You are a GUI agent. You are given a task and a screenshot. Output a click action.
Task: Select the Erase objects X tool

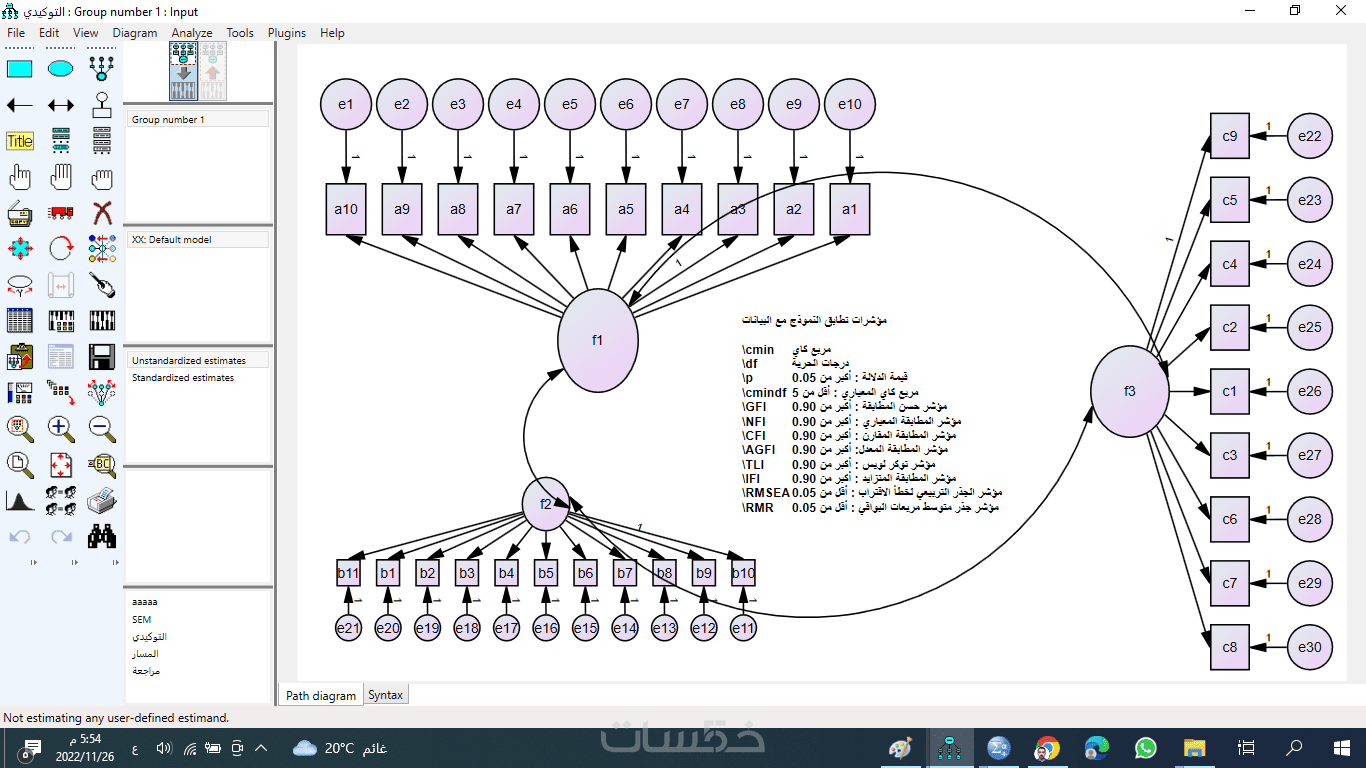101,212
